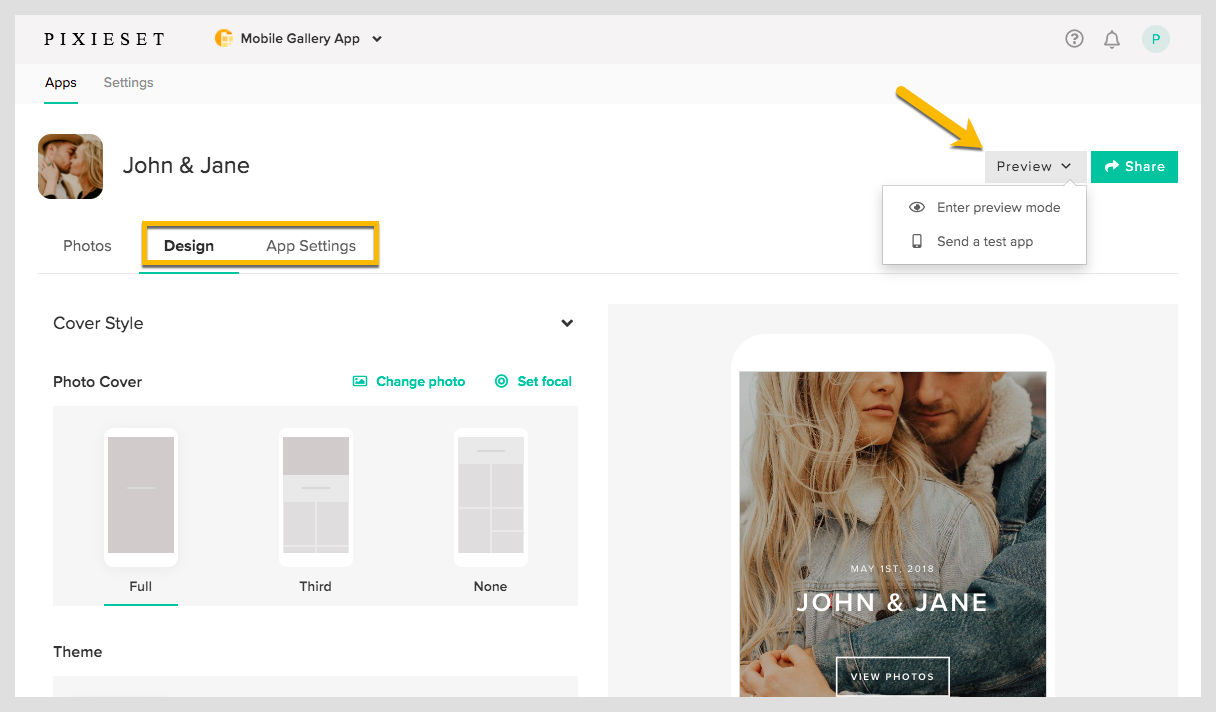Select the Third cover layout thumbnail

click(x=316, y=497)
